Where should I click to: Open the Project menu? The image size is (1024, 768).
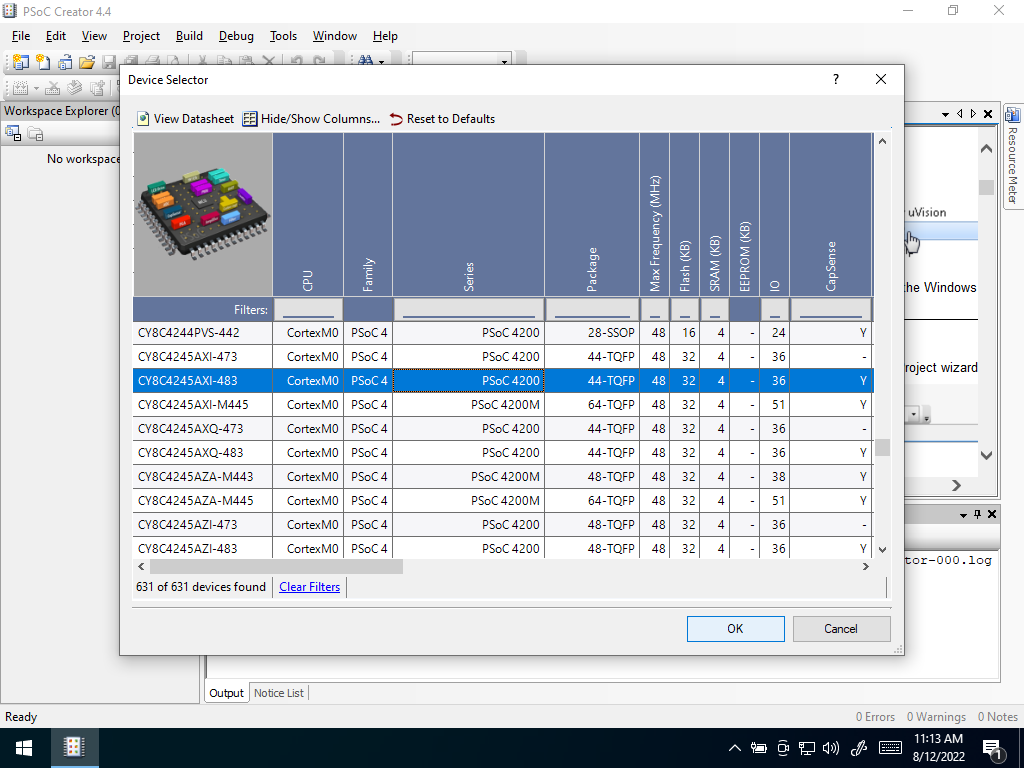coord(141,36)
